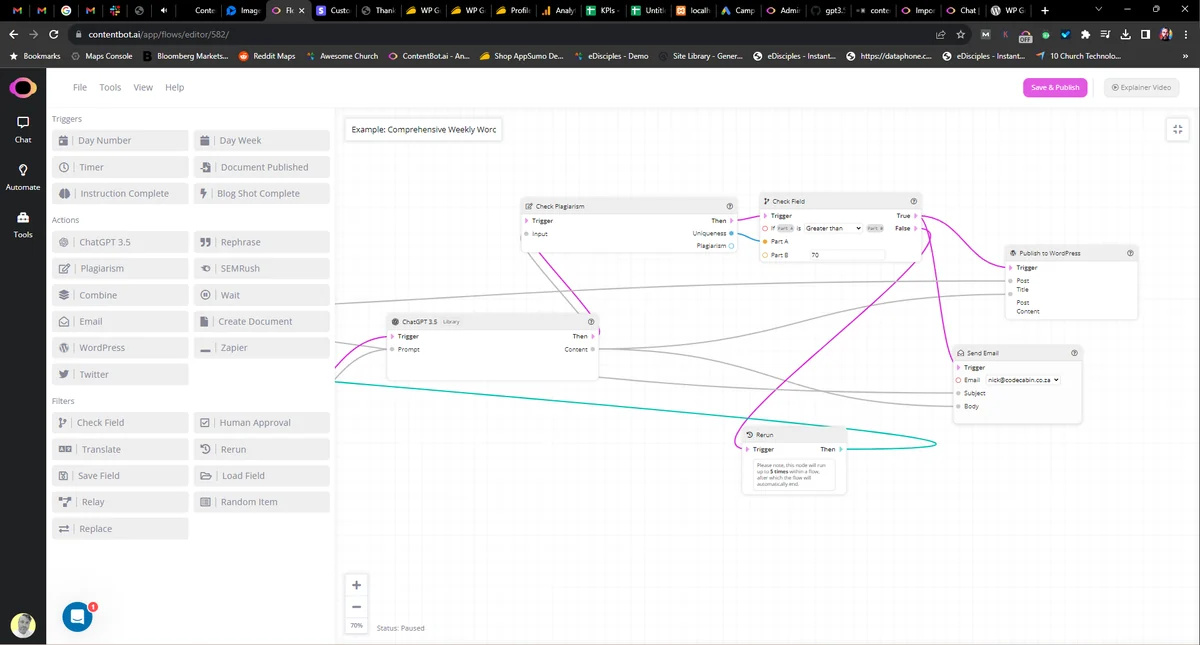Toggle fullscreen canvas icon

point(1178,129)
